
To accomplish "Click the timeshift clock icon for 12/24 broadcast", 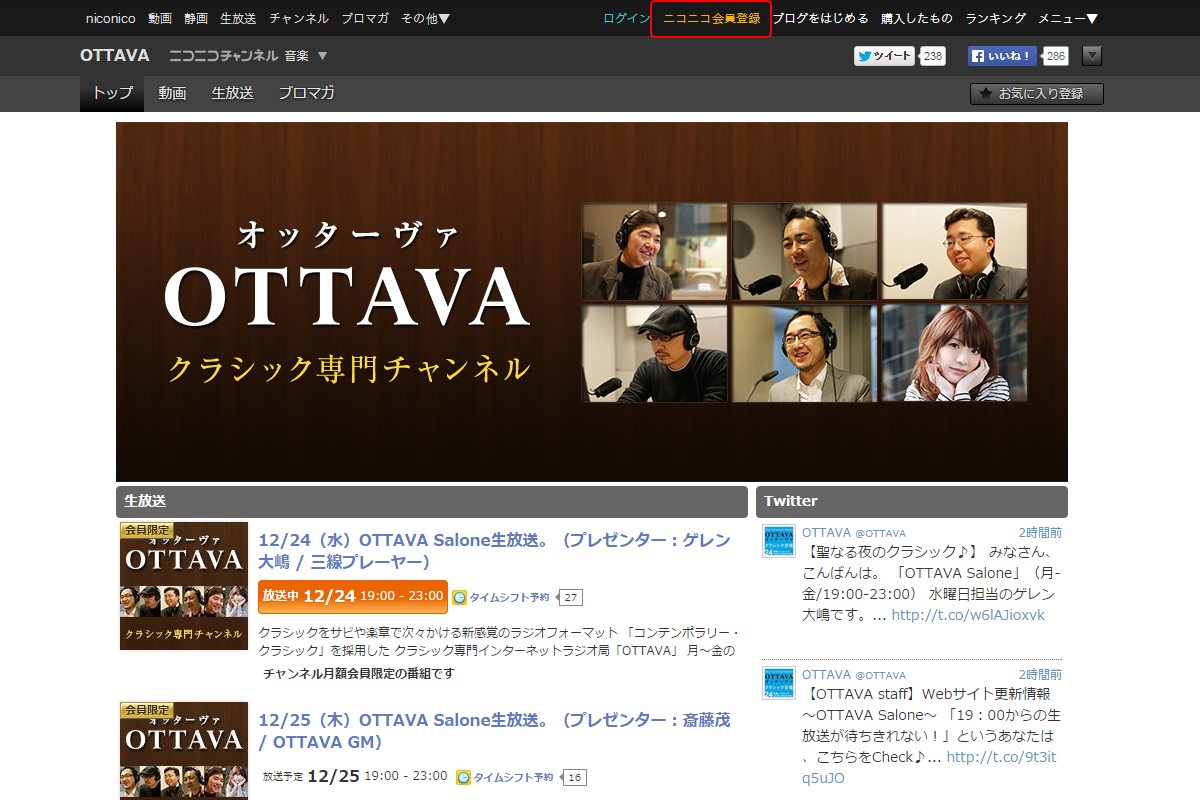I will coord(460,597).
